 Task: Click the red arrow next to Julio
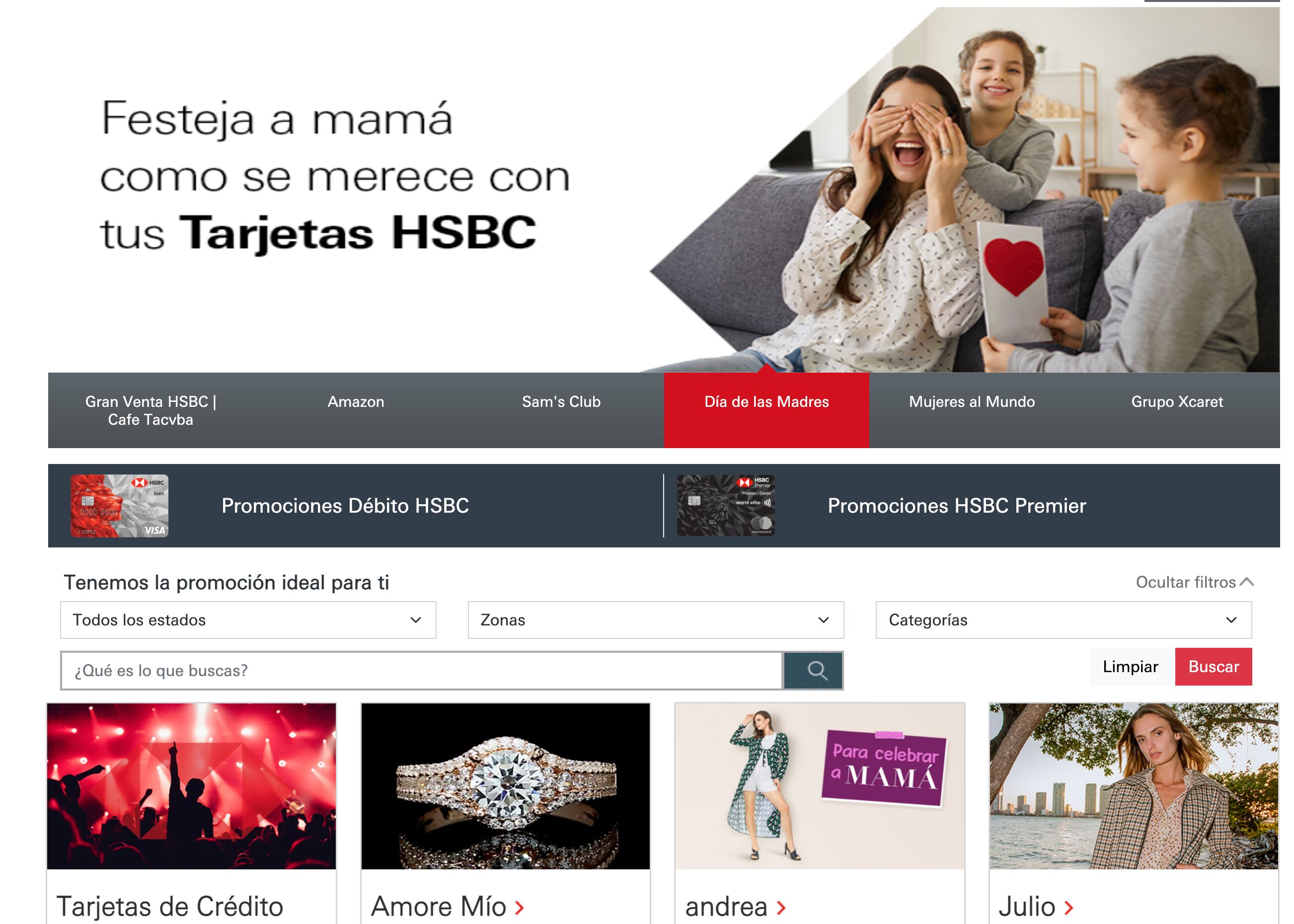1068,907
